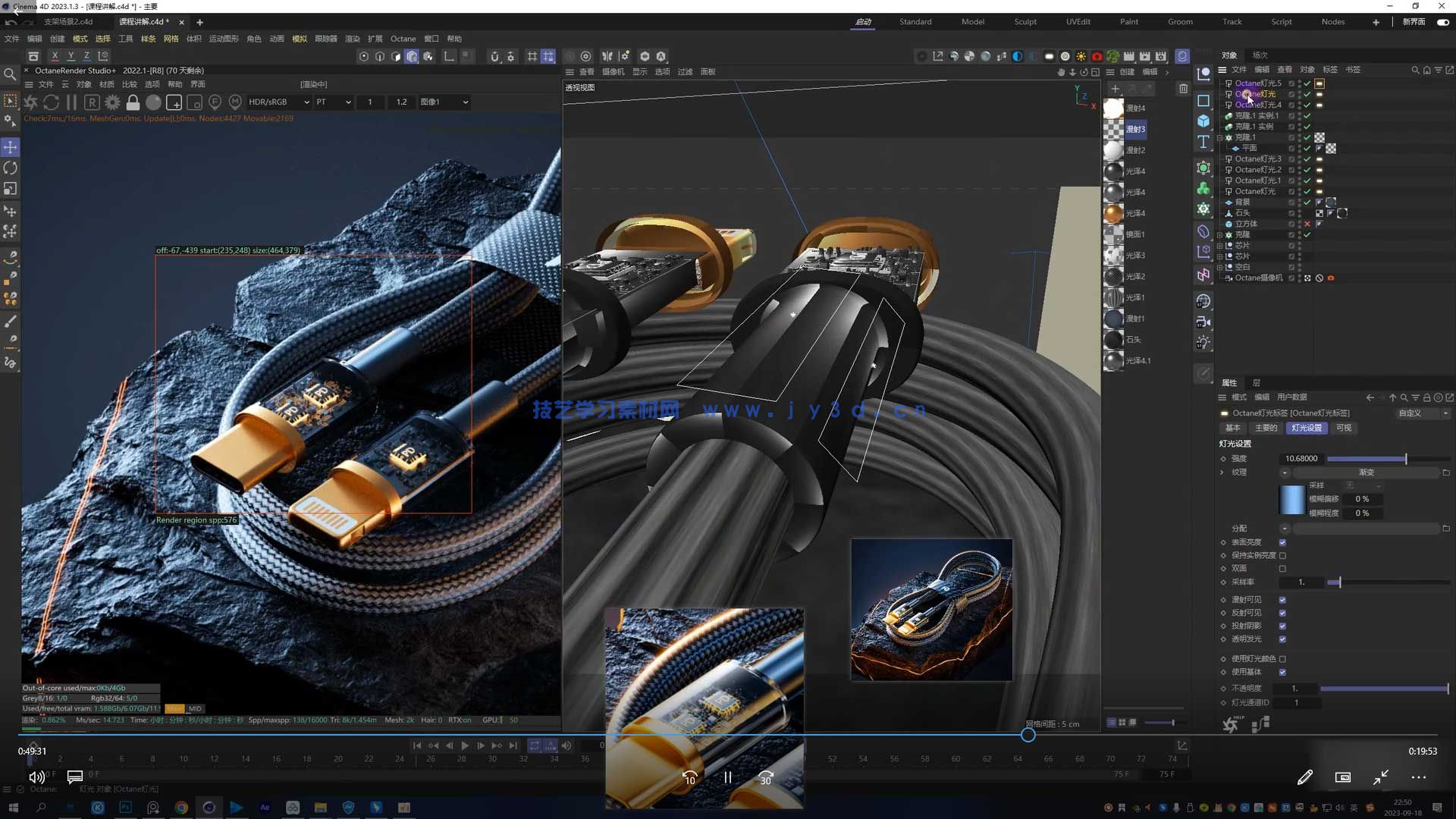Viewport: 1456px width, 819px height.
Task: Enable the 双面 double-sided checkbox
Action: click(x=1282, y=568)
